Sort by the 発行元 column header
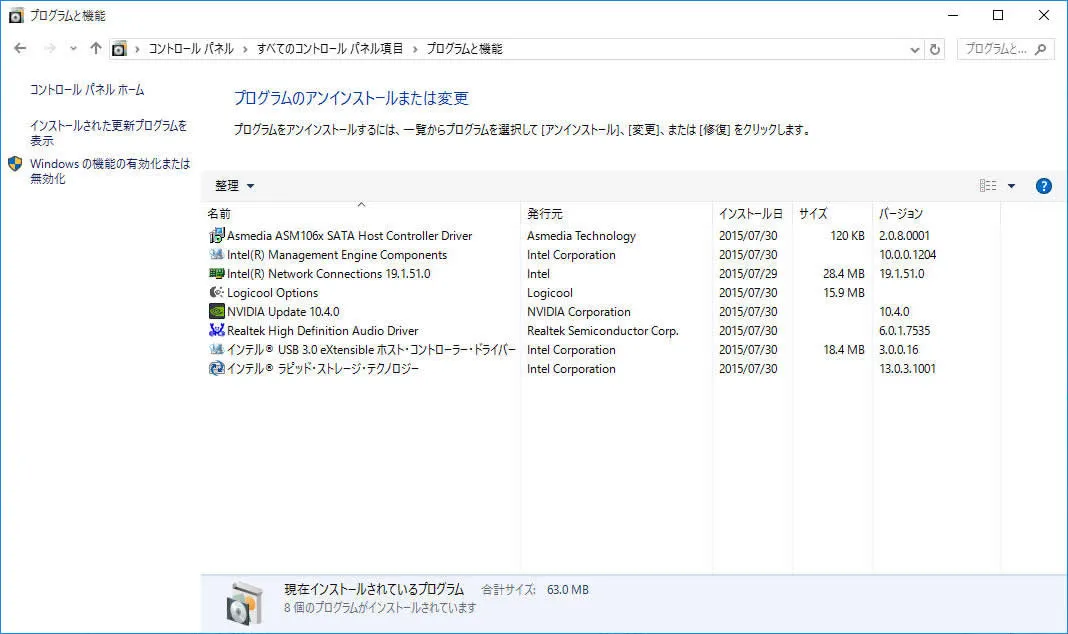 click(617, 214)
